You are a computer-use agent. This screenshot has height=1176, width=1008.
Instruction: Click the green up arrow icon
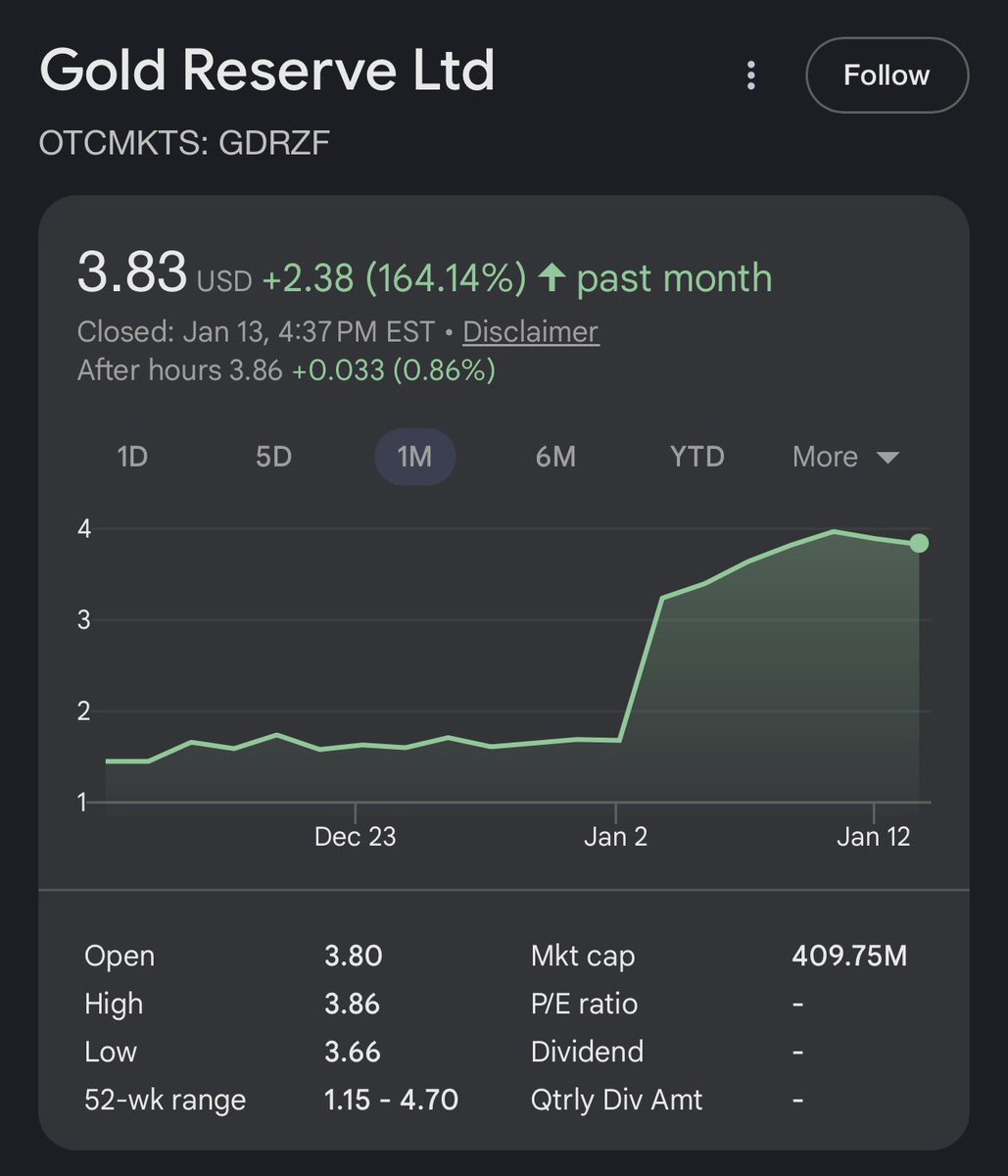click(x=552, y=277)
